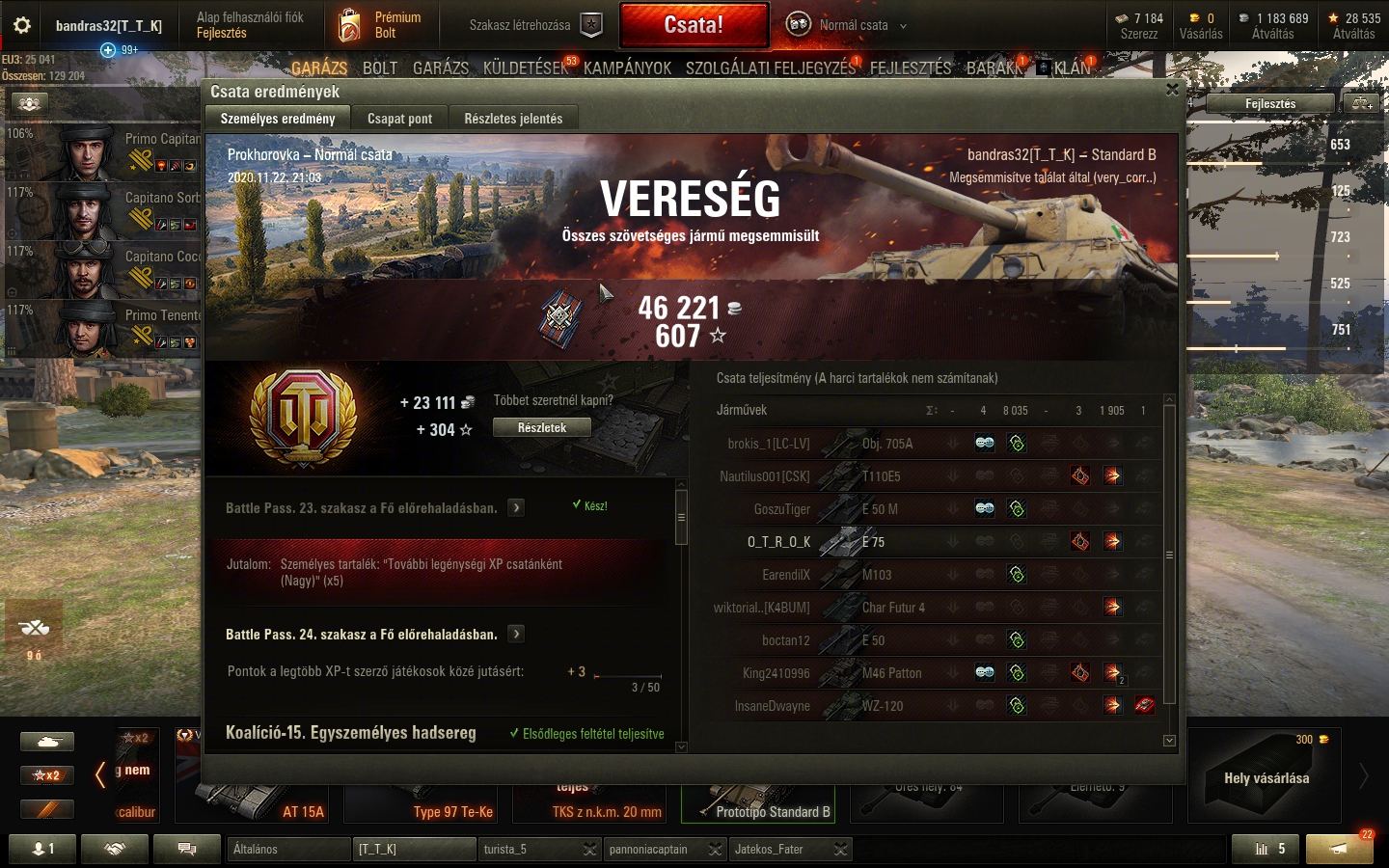This screenshot has width=1389, height=868.
Task: Toggle tank type filter in carousel
Action: click(47, 742)
